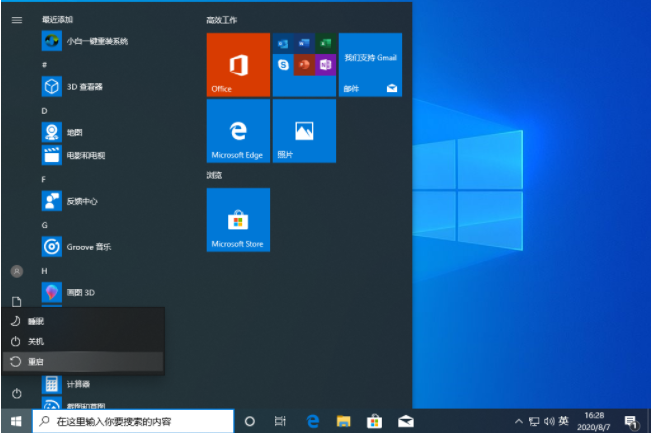Open the Microsoft Store tile

(x=238, y=219)
